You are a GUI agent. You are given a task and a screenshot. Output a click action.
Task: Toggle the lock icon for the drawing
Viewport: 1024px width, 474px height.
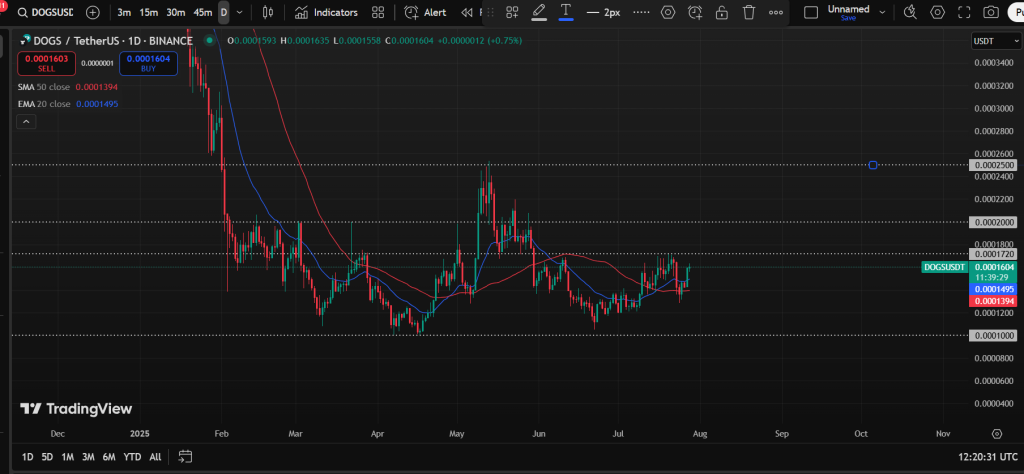point(722,12)
